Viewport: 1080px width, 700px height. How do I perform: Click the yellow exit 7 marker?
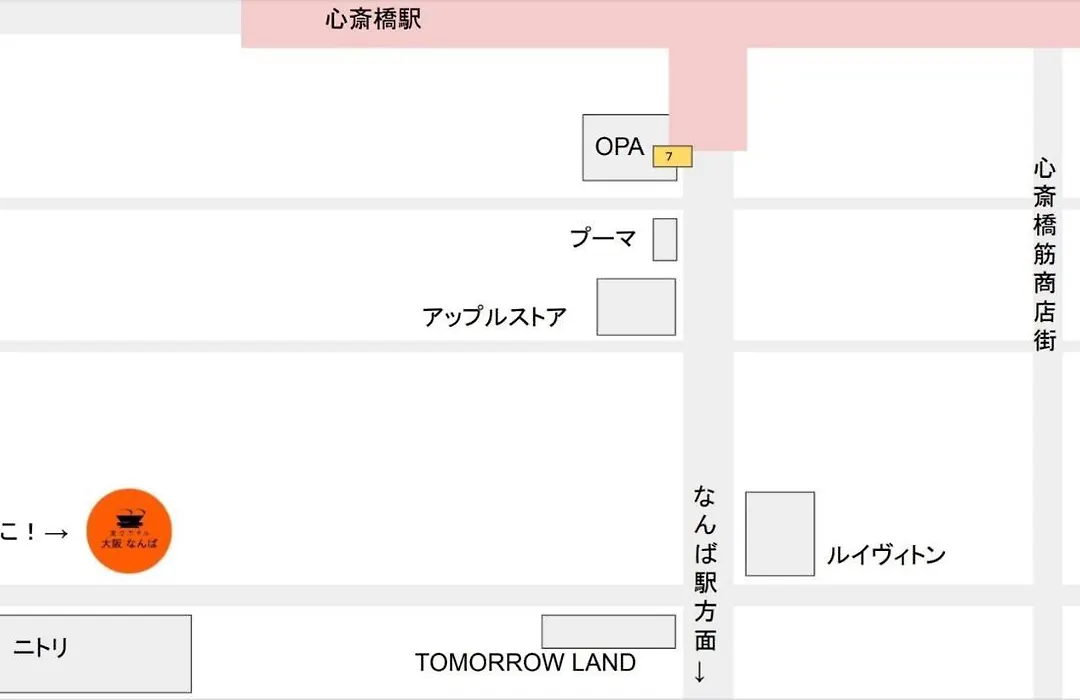point(672,156)
